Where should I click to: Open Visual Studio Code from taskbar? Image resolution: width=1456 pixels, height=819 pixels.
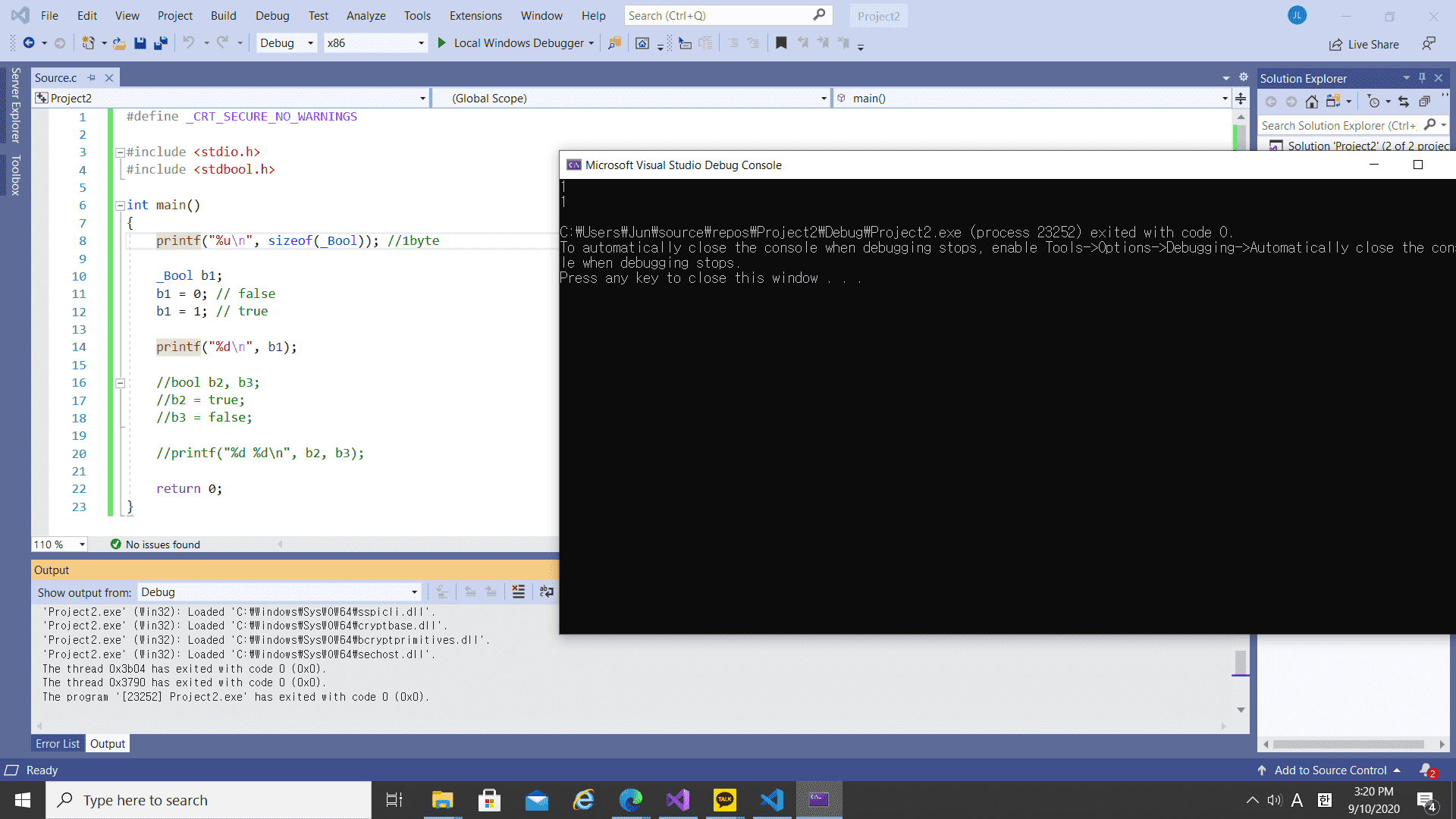coord(771,800)
